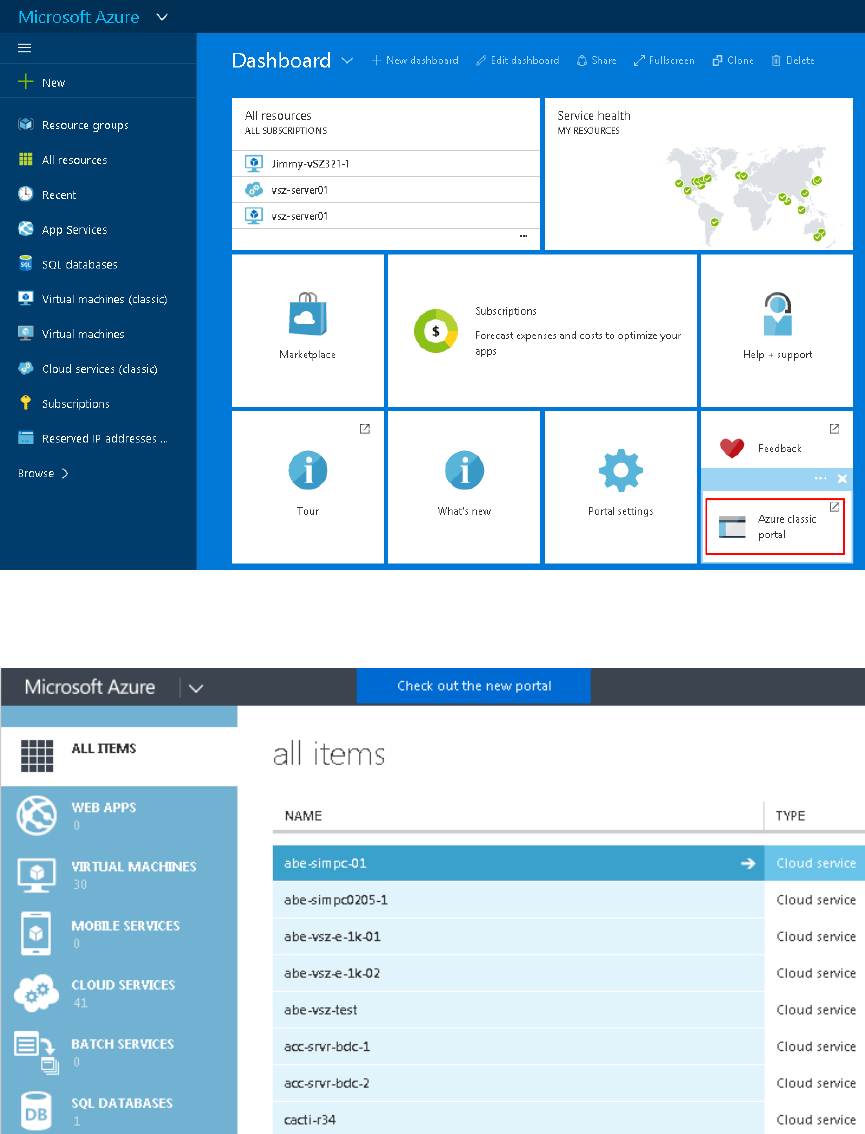Screen dimensions: 865x1134
Task: Select abe-vsz-test row
Action: coord(568,1010)
